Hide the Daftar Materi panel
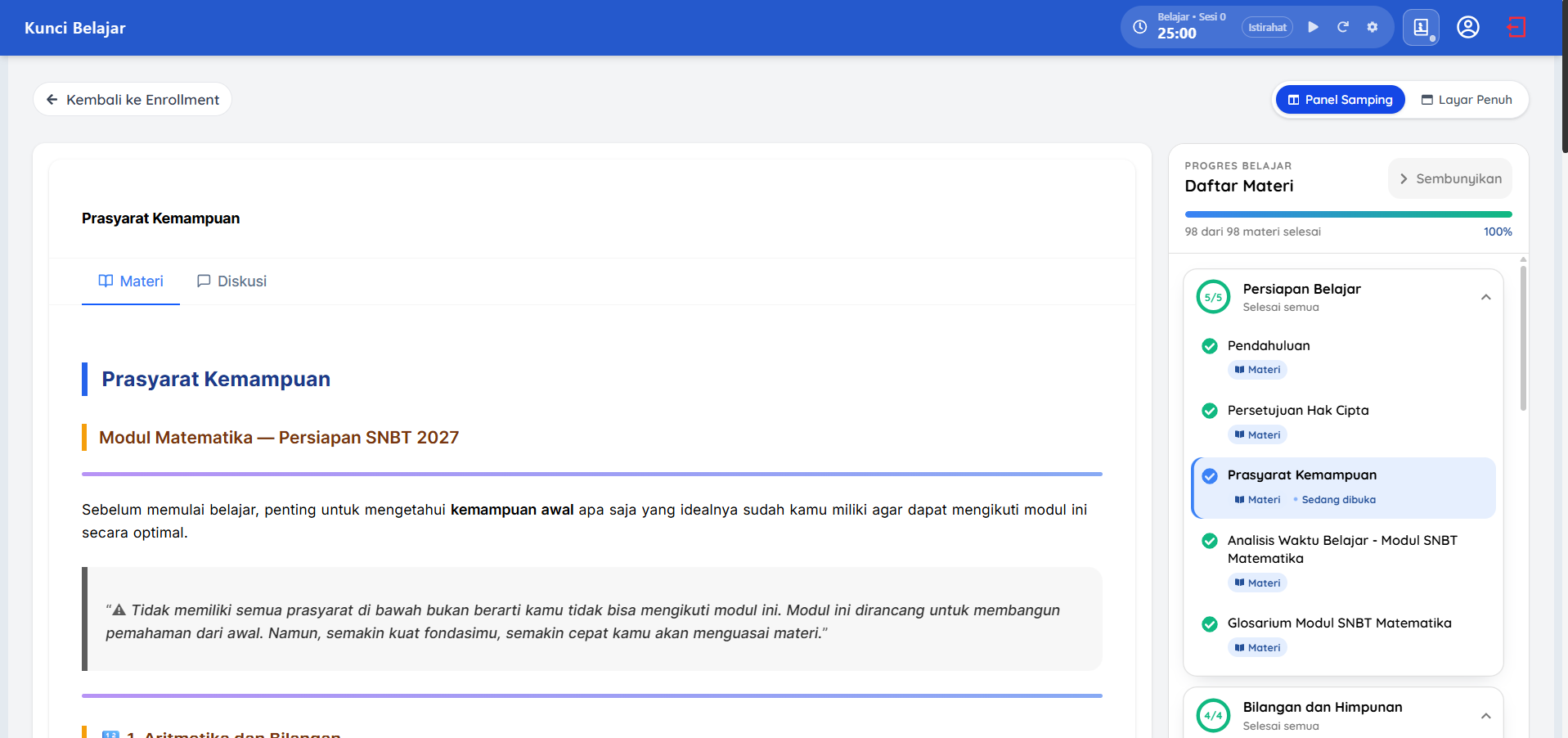Image resolution: width=1568 pixels, height=738 pixels. point(1449,178)
